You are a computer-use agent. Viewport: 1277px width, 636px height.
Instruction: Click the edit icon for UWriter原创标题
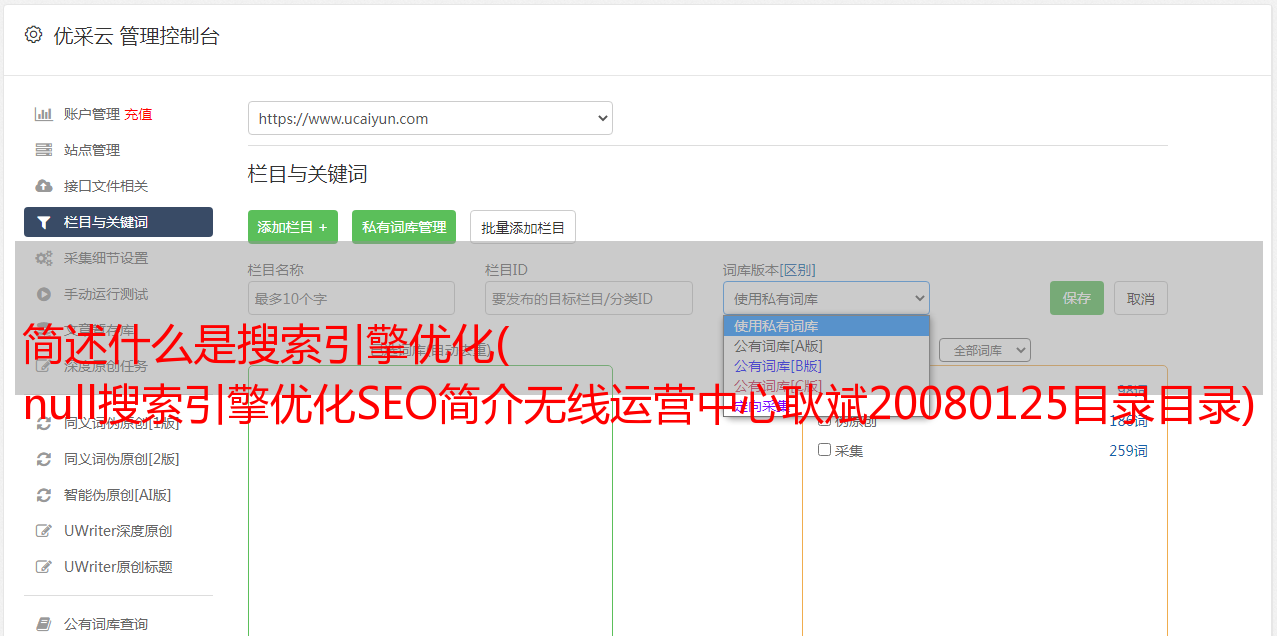(x=44, y=567)
